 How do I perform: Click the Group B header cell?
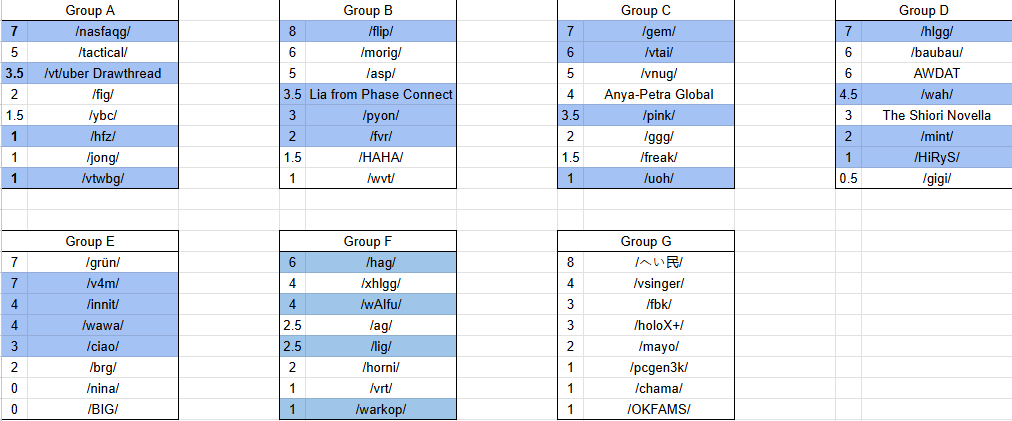[367, 10]
